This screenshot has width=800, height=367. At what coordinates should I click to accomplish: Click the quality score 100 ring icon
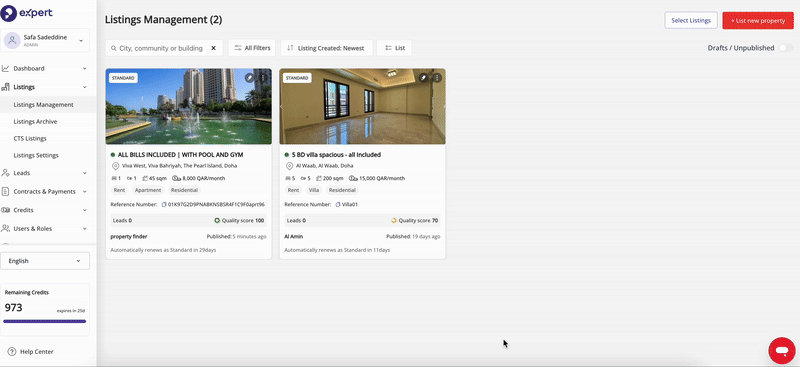click(217, 221)
